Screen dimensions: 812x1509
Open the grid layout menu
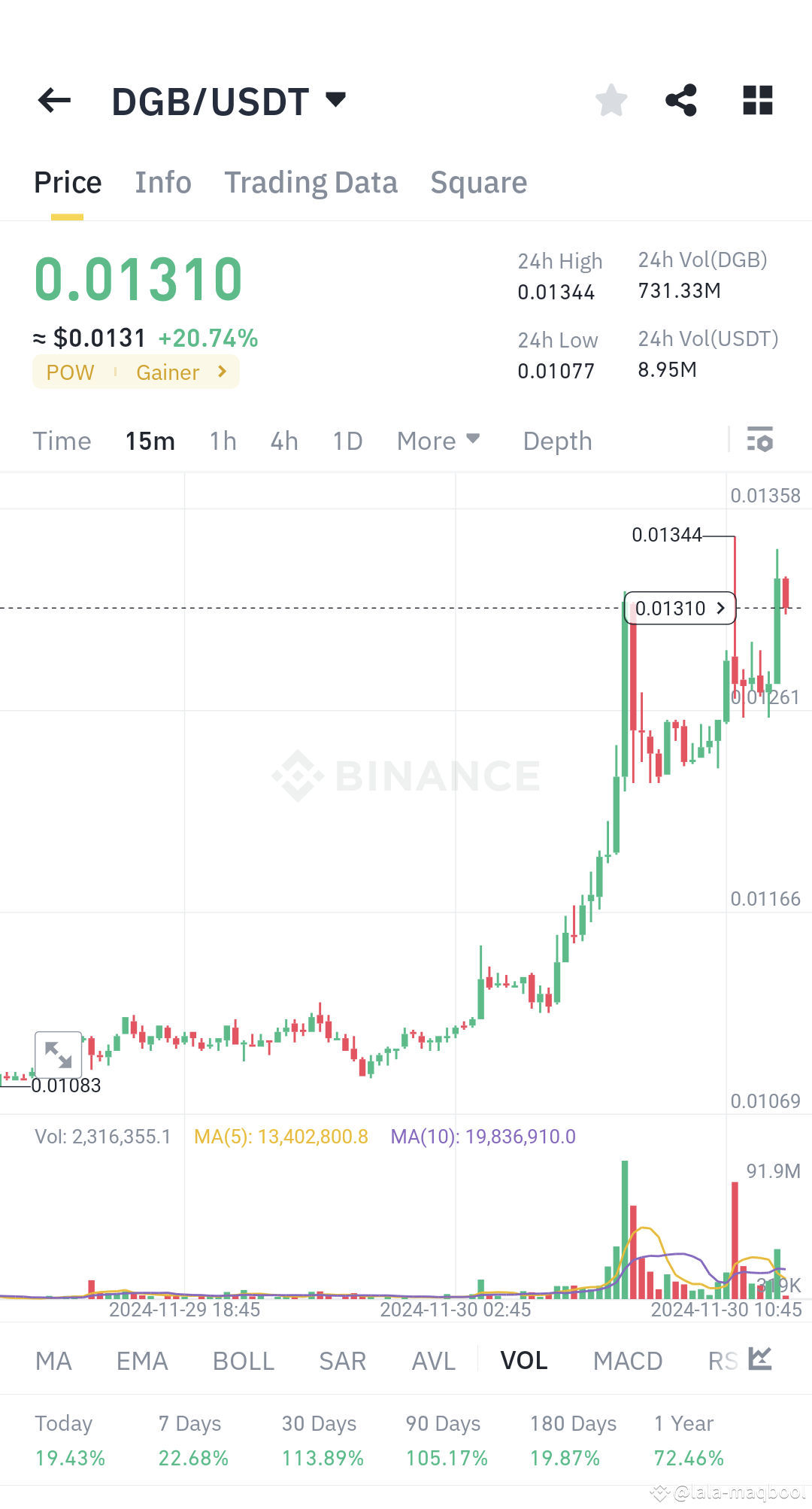tap(757, 100)
